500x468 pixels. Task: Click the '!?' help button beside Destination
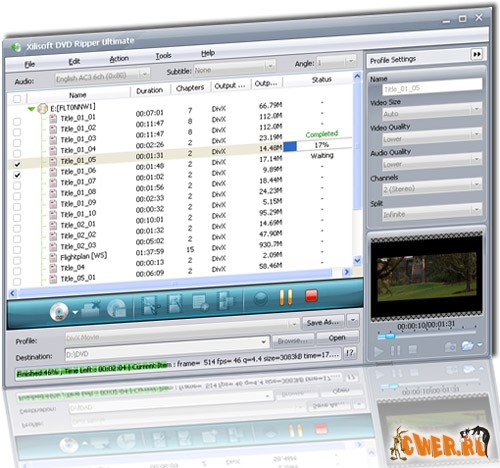pos(349,353)
